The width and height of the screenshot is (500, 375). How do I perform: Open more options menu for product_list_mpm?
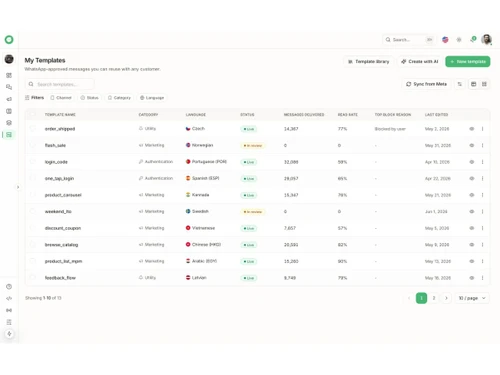tap(482, 261)
